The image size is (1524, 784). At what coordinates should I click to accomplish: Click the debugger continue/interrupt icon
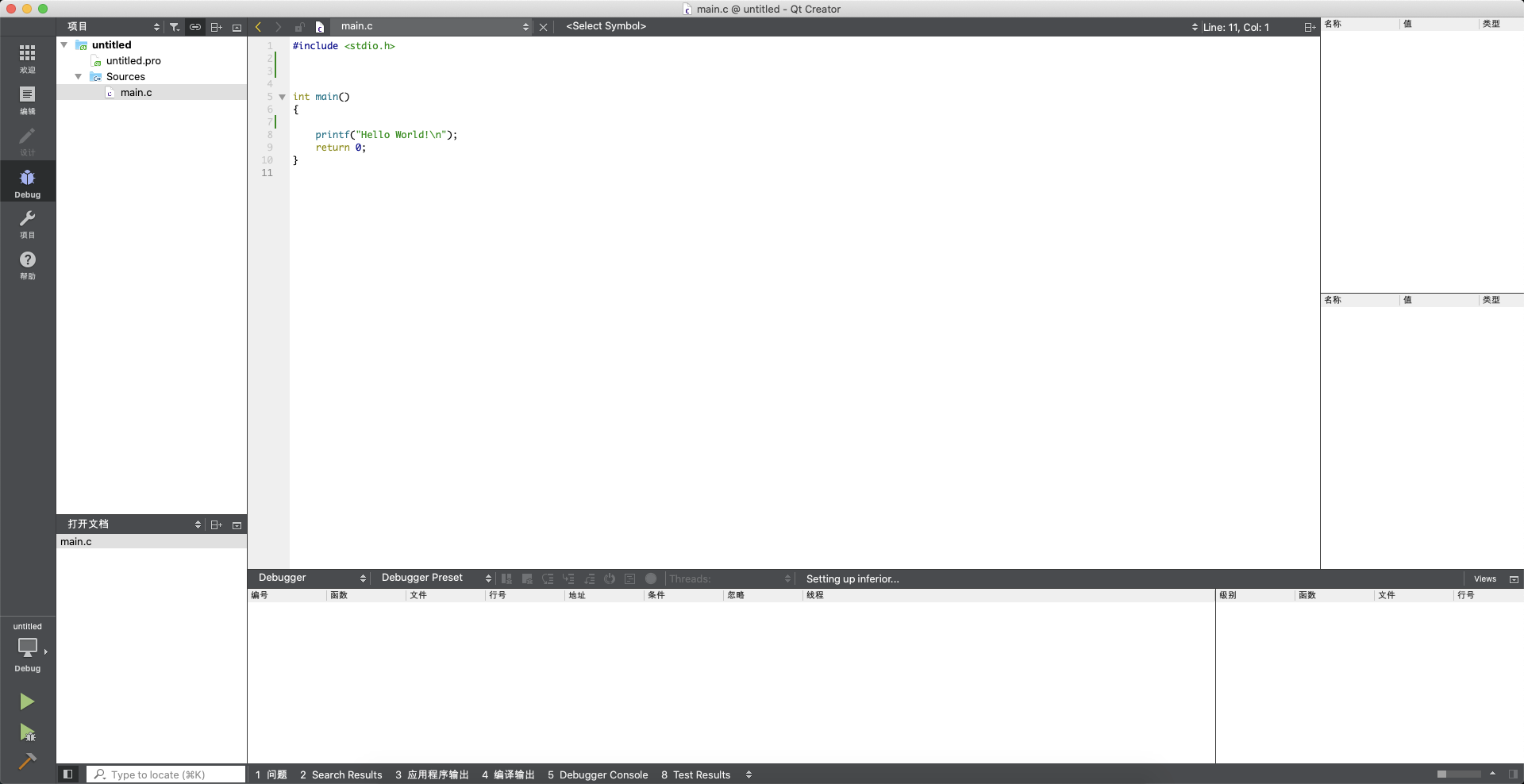[506, 578]
